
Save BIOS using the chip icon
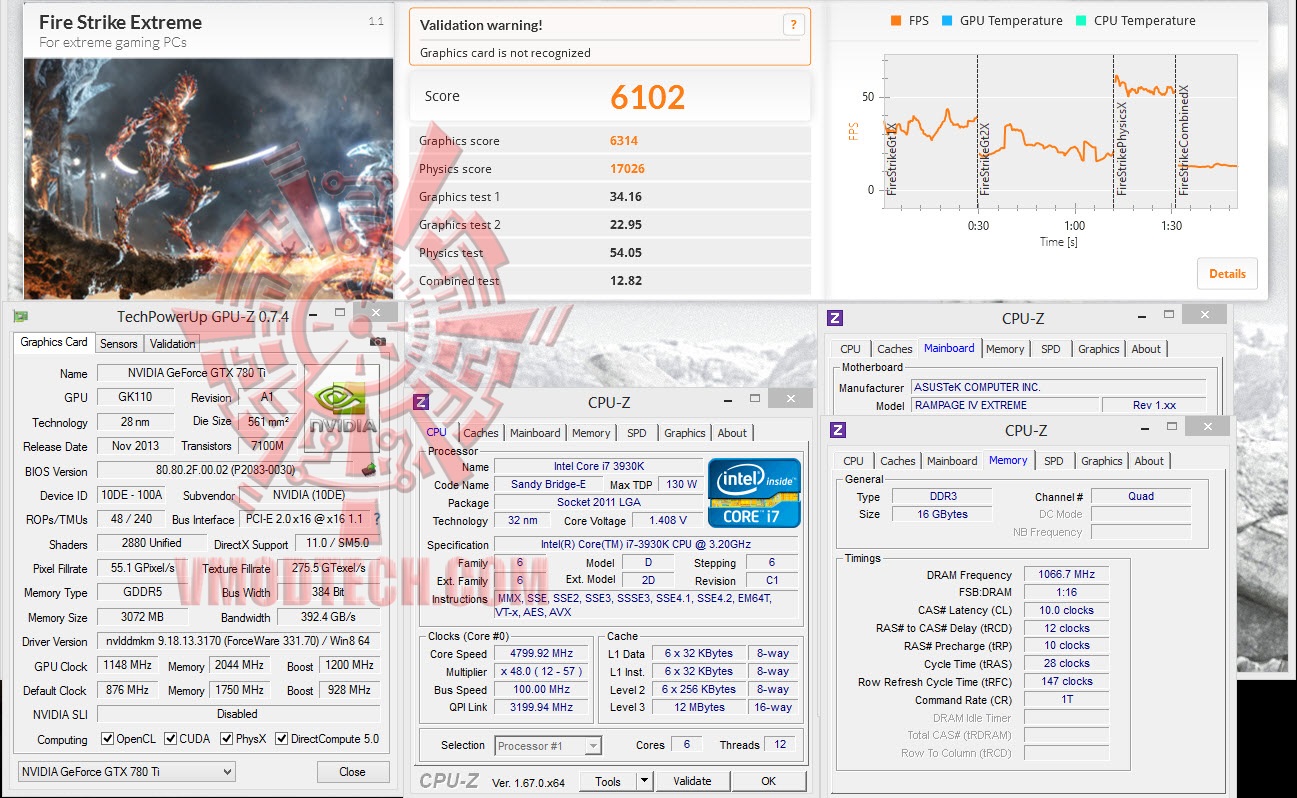[369, 468]
